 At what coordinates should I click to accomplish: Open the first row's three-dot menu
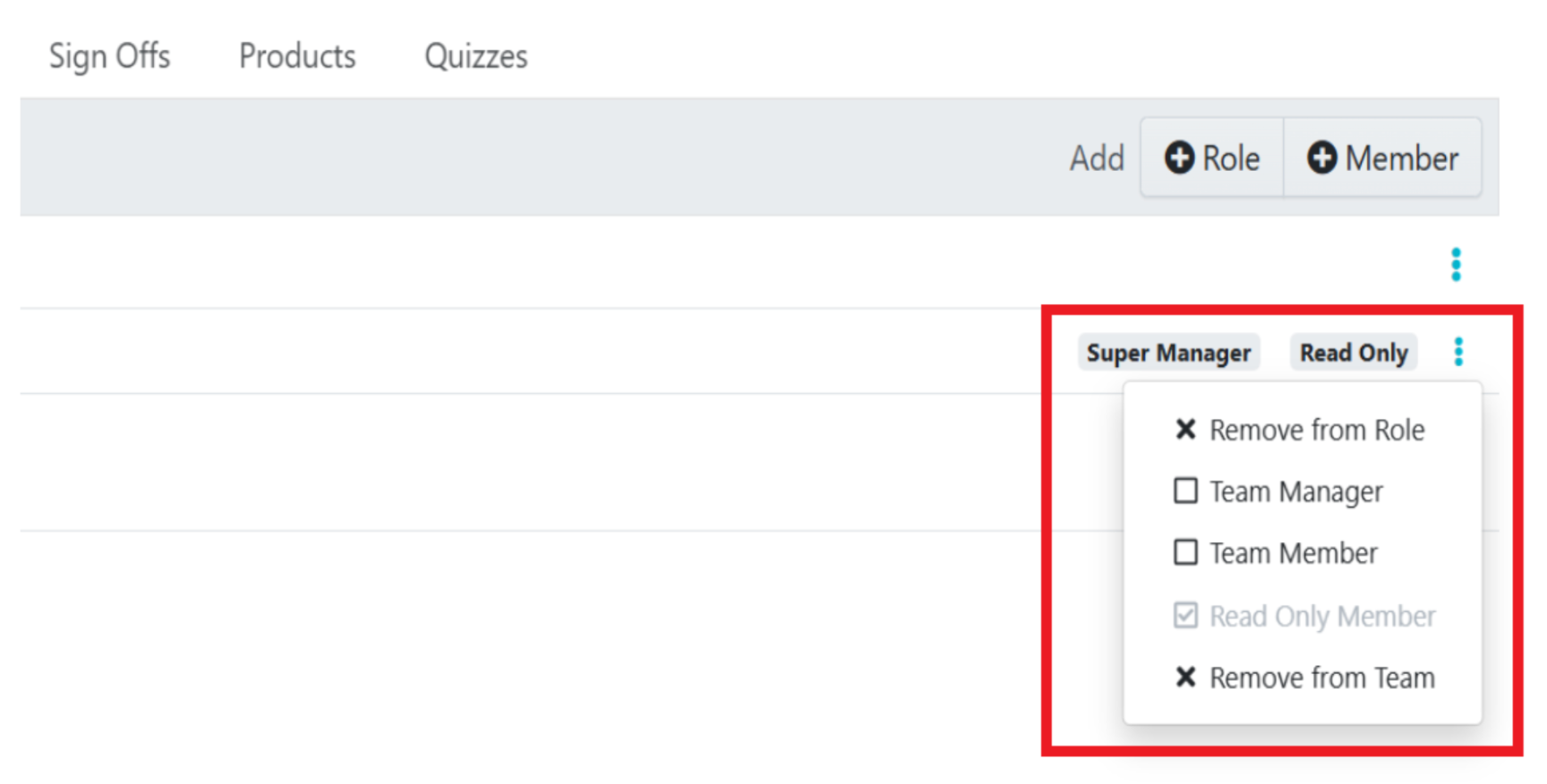coord(1456,265)
